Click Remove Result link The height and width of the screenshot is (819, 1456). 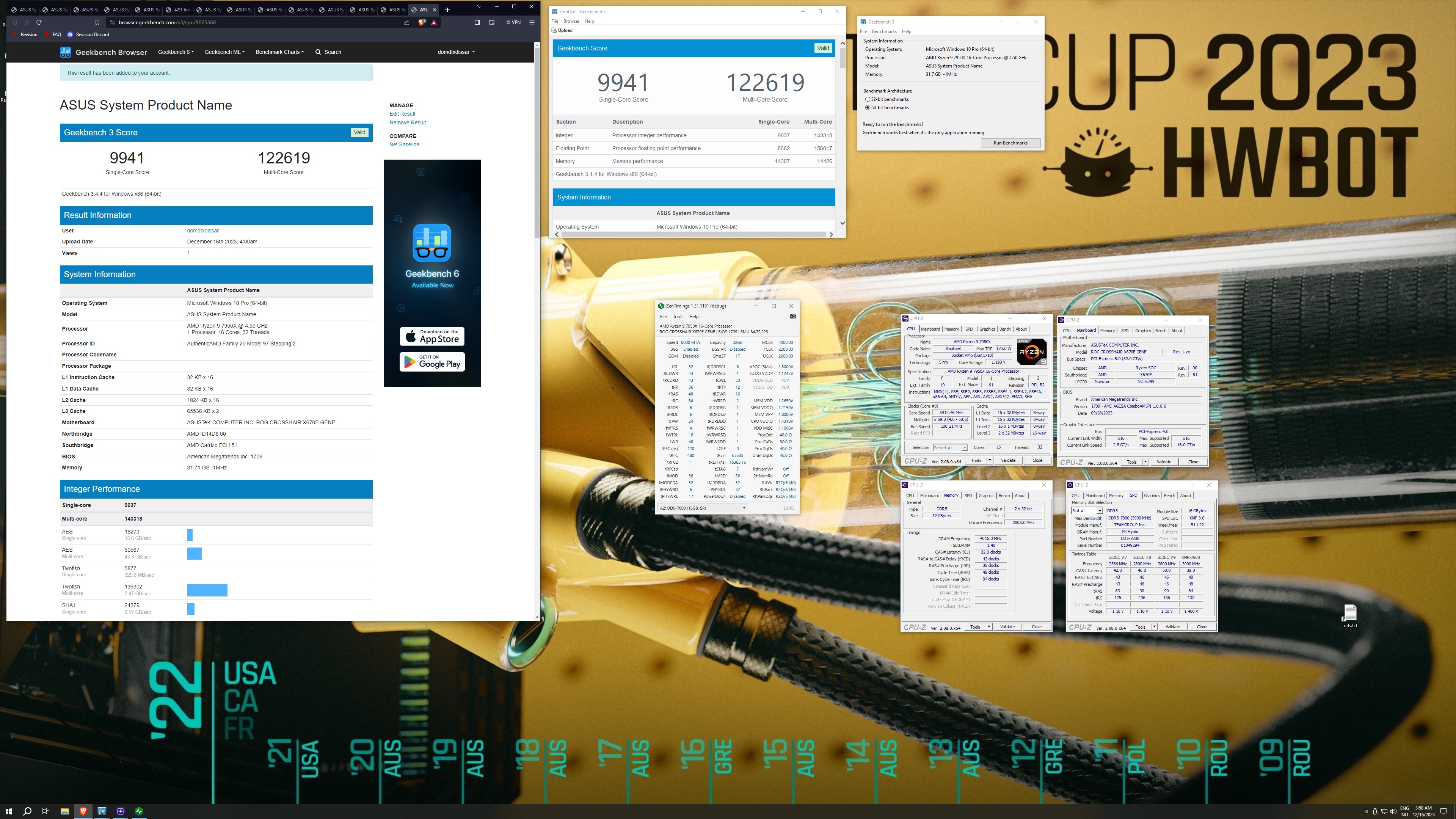(408, 122)
